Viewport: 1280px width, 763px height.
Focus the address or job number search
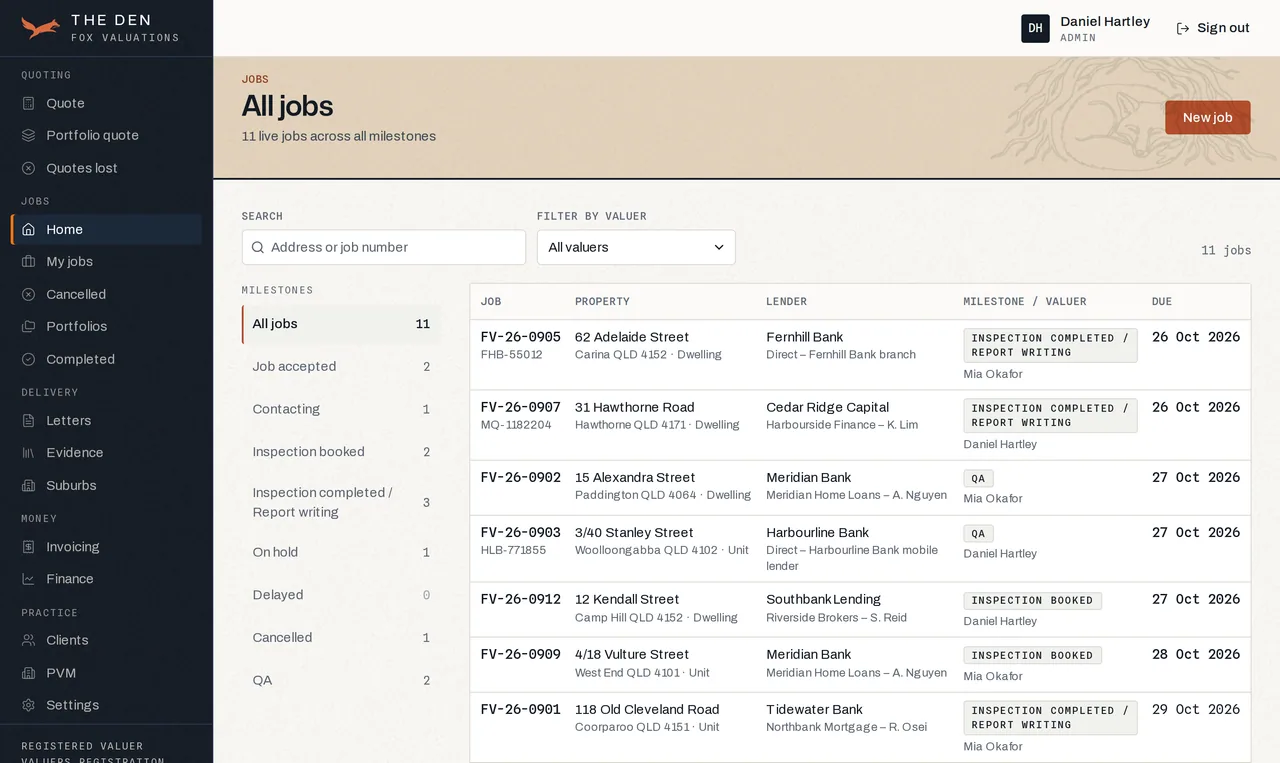click(x=384, y=247)
